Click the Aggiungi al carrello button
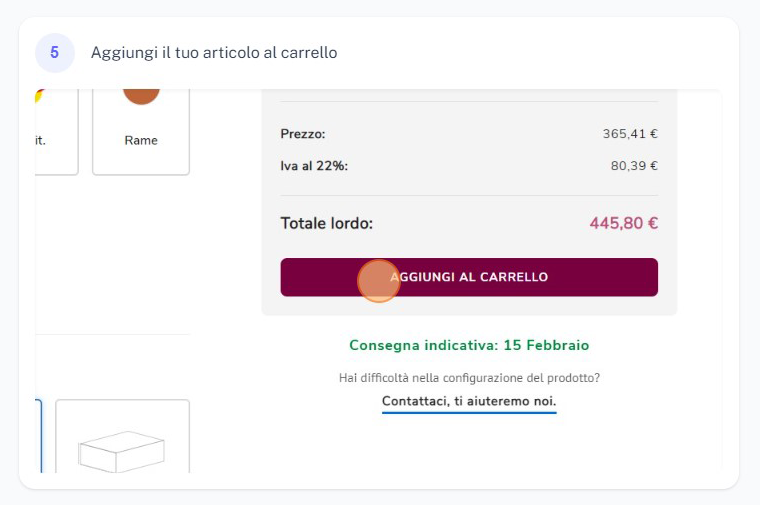This screenshot has height=505, width=760. click(x=469, y=277)
